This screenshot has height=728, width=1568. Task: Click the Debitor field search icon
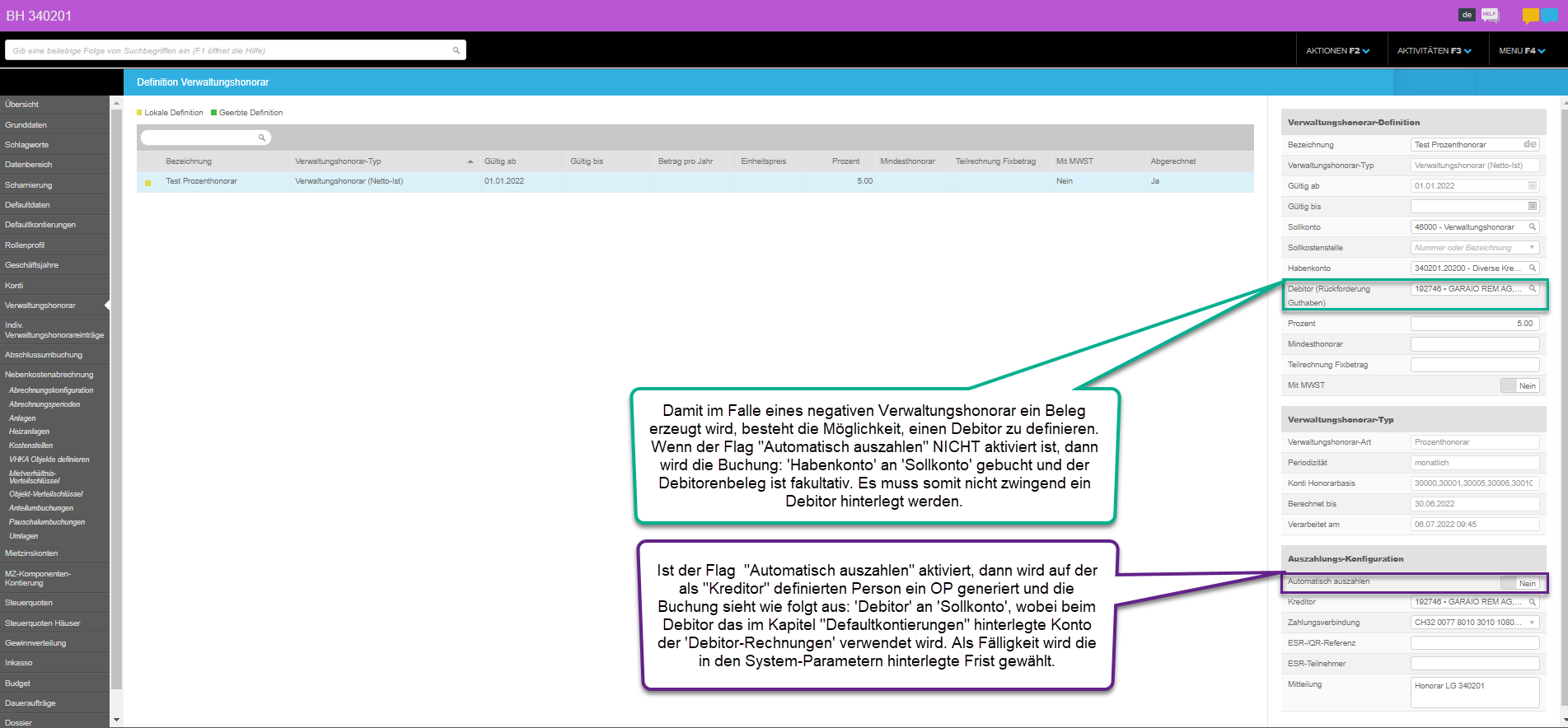click(1533, 289)
